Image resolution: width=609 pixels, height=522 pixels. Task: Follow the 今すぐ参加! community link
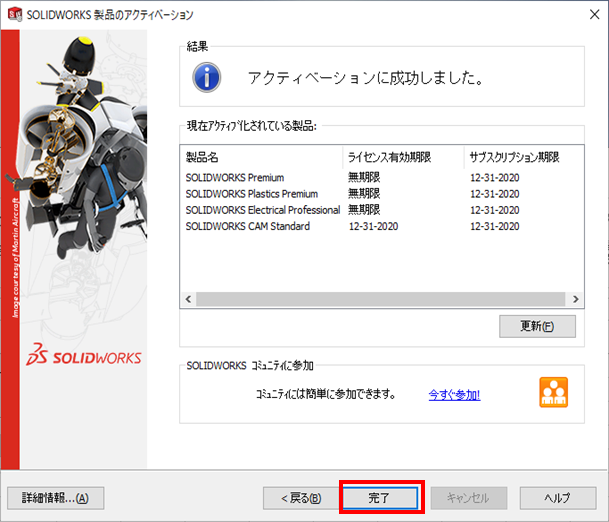click(454, 395)
